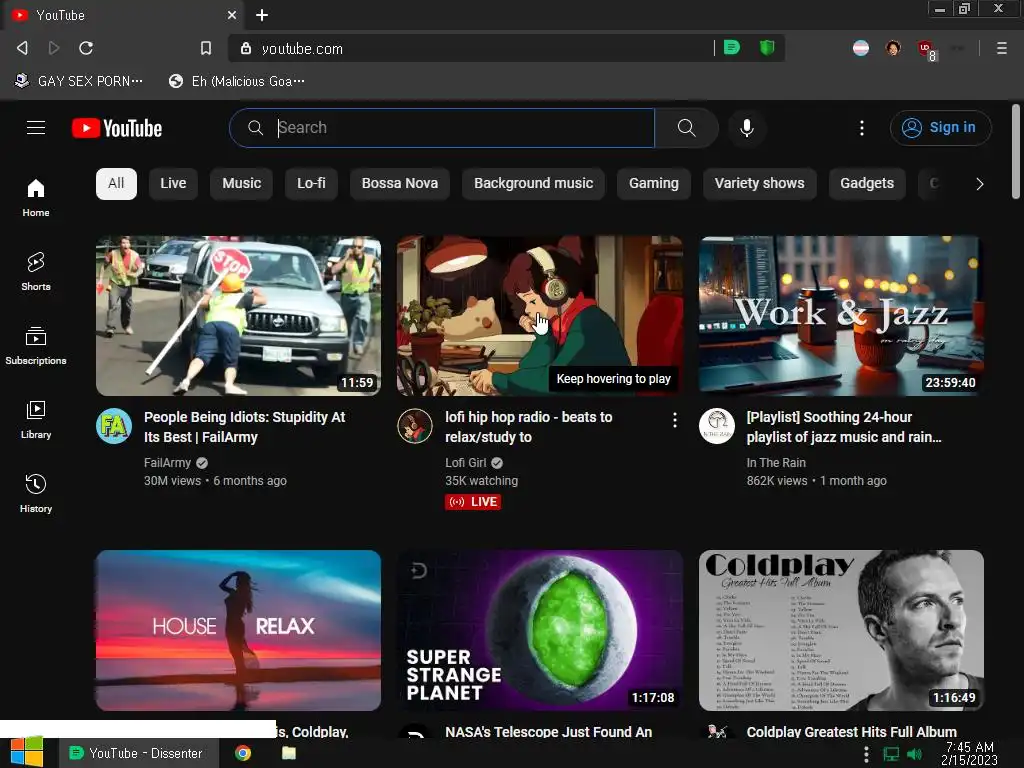Play the FailArmy stop sign thumbnail

point(238,316)
